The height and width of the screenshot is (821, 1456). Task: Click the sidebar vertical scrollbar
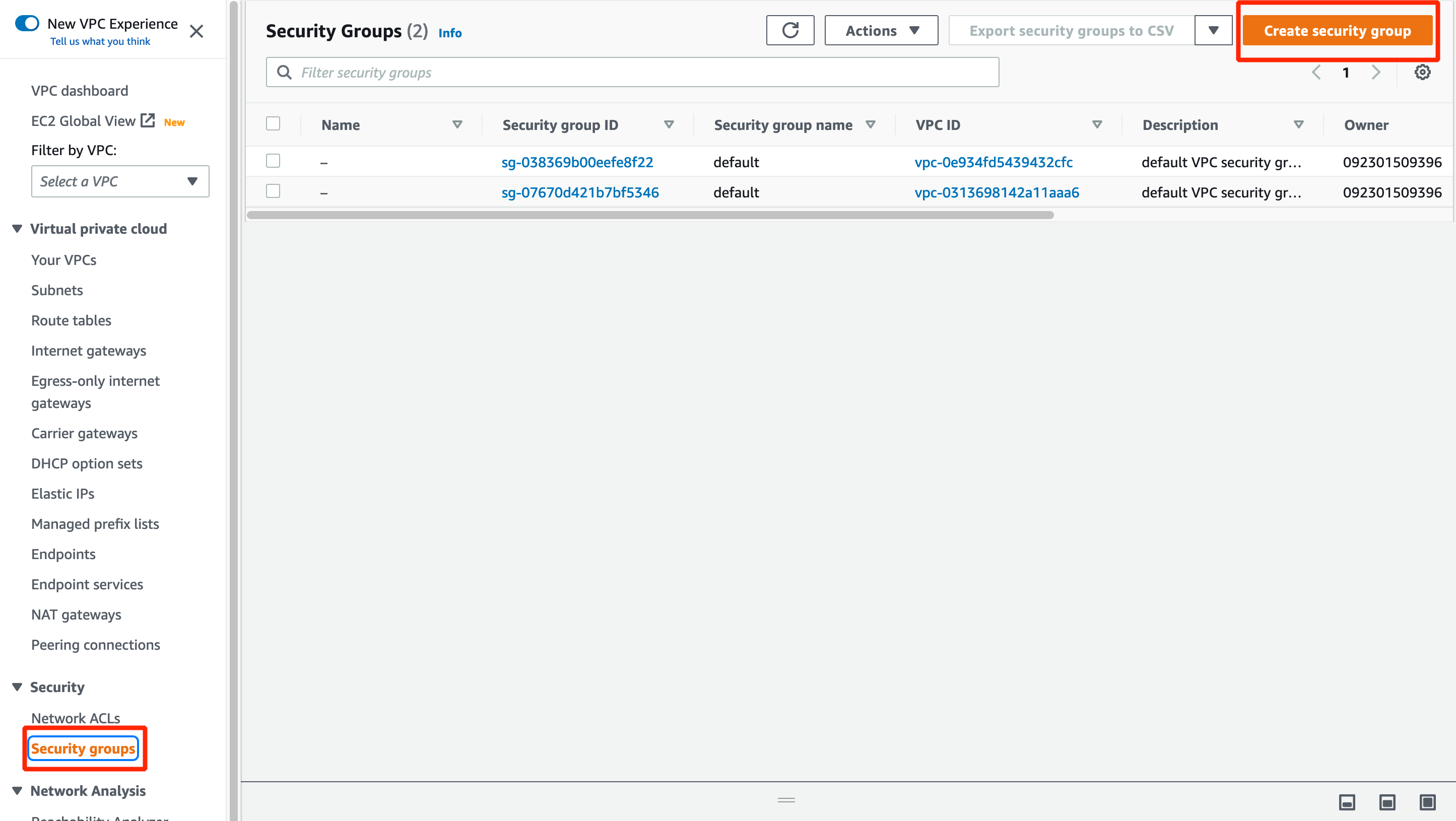tap(233, 410)
